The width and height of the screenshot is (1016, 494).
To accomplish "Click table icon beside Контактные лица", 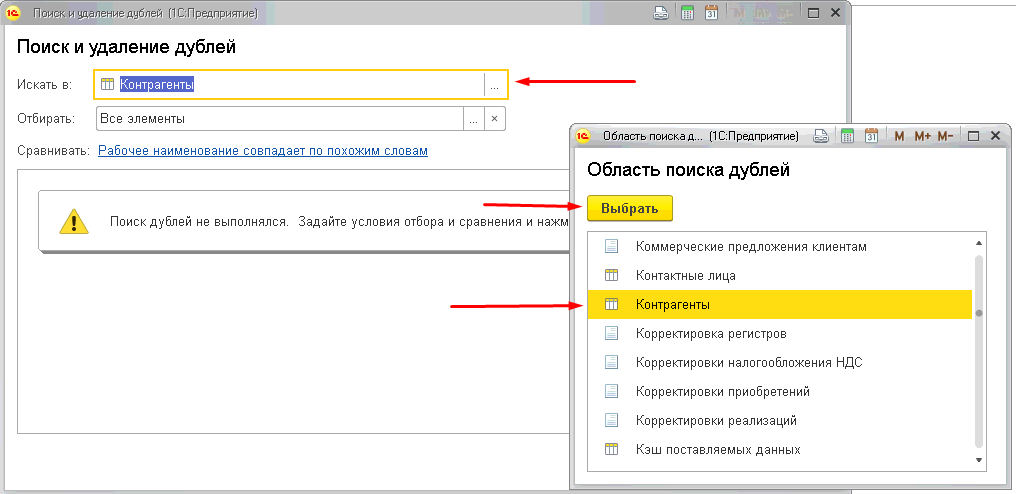I will 612,276.
